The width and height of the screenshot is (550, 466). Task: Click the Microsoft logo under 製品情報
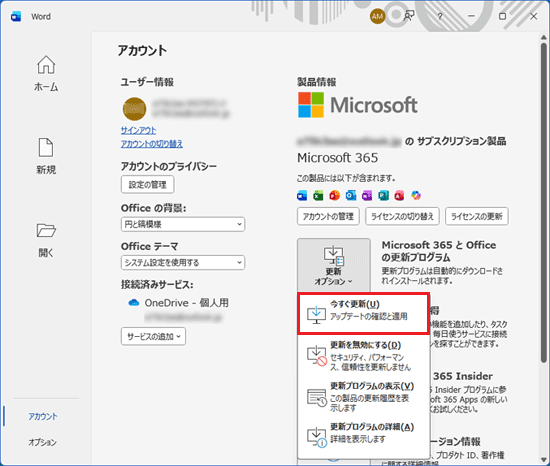point(358,105)
